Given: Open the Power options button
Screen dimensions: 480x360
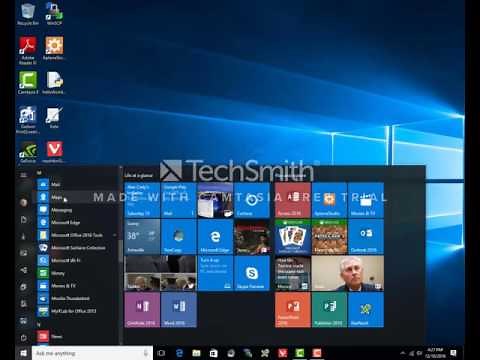Looking at the screenshot, I should click(x=23, y=338).
